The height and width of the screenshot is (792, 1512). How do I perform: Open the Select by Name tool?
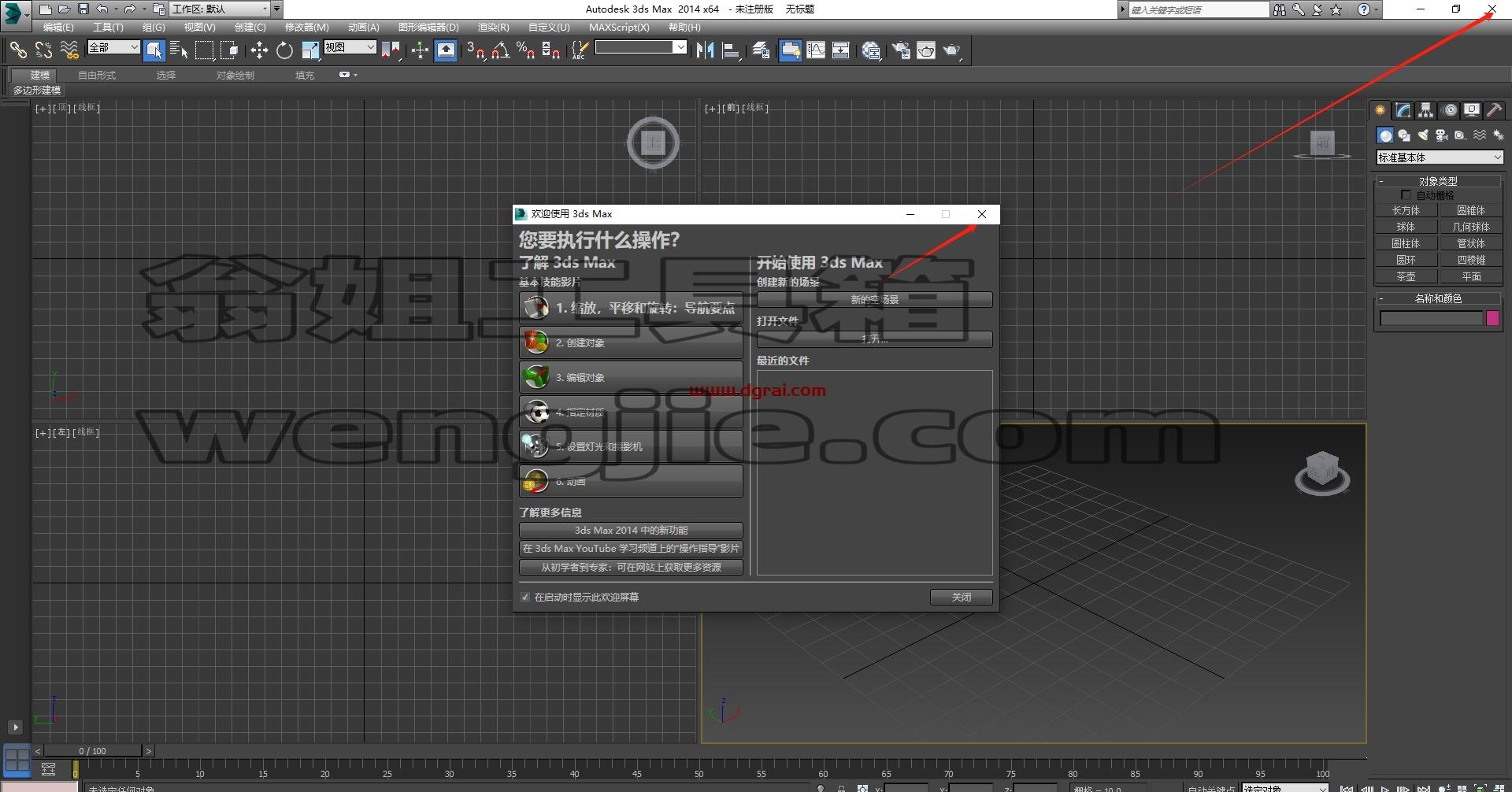(179, 50)
